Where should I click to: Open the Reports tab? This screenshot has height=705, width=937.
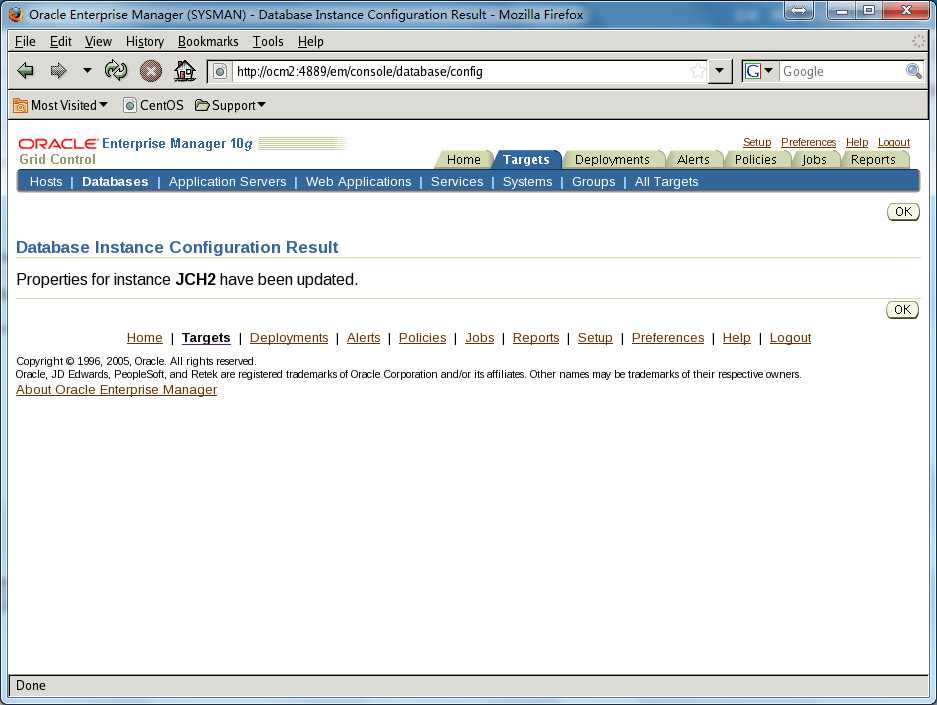(873, 160)
